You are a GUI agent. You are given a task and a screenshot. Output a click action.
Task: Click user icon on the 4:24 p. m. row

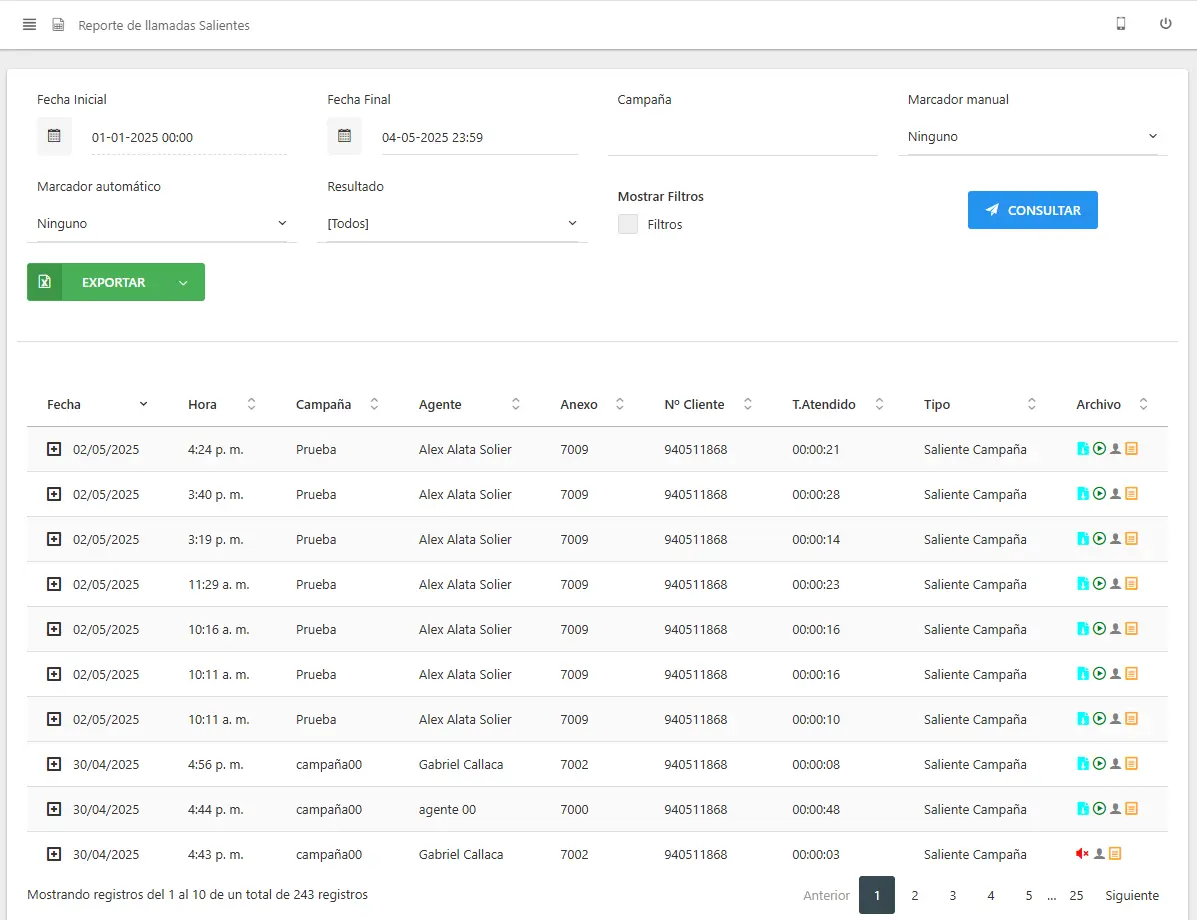pos(1115,449)
